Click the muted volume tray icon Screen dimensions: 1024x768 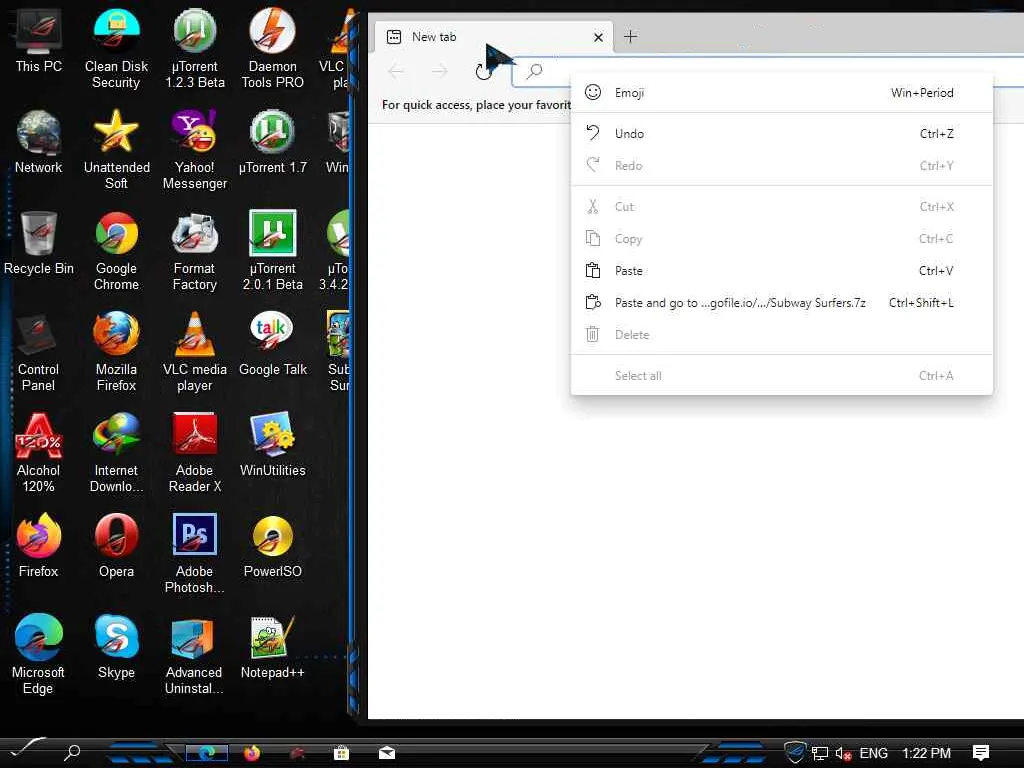[x=843, y=754]
